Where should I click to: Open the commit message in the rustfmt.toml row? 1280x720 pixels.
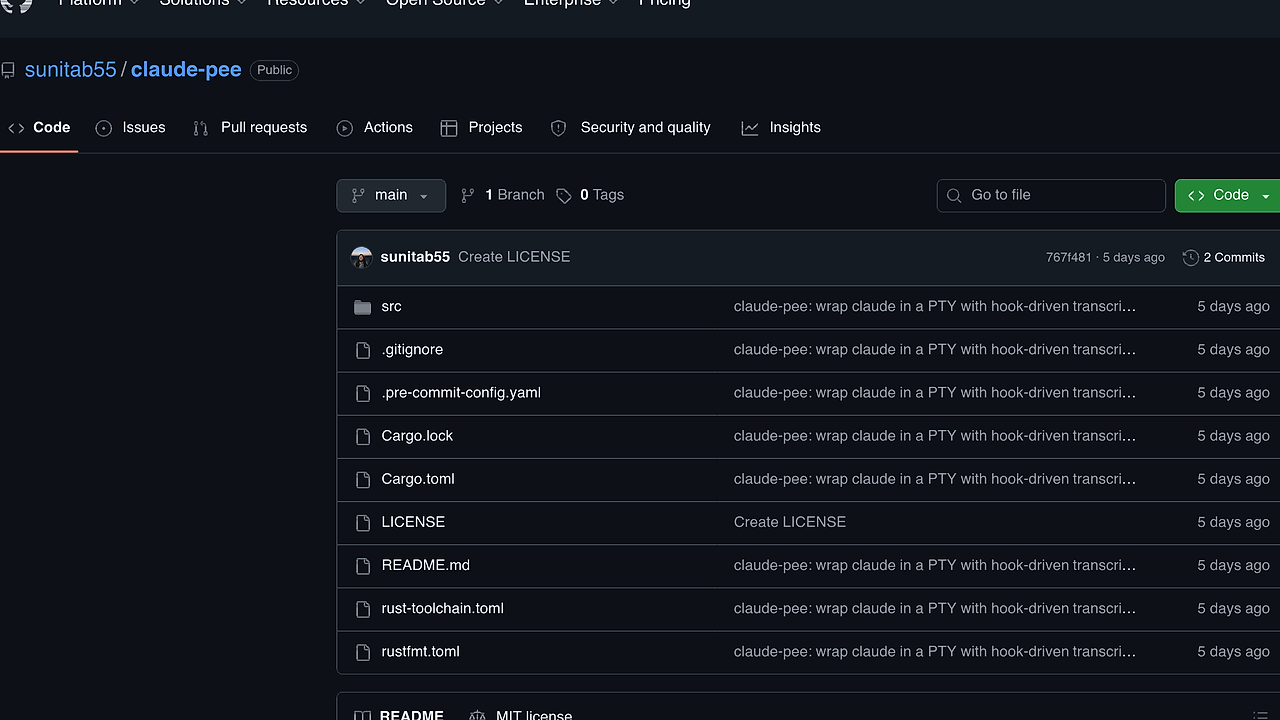pyautogui.click(x=935, y=651)
